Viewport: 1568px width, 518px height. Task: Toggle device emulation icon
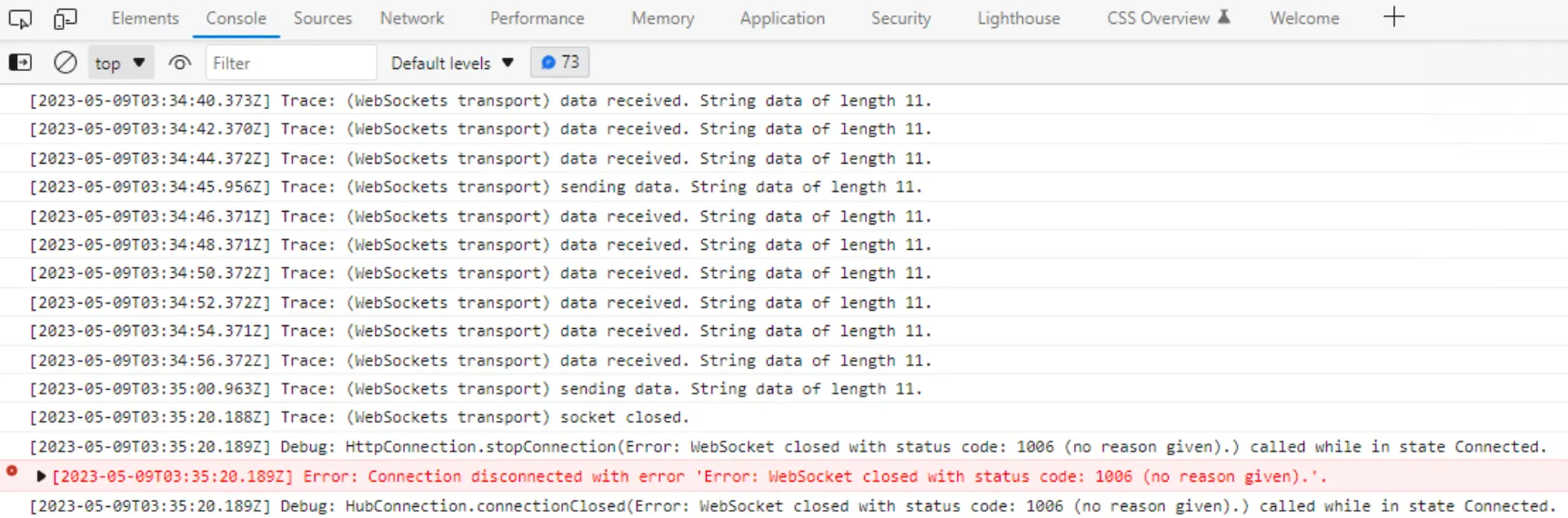point(65,18)
